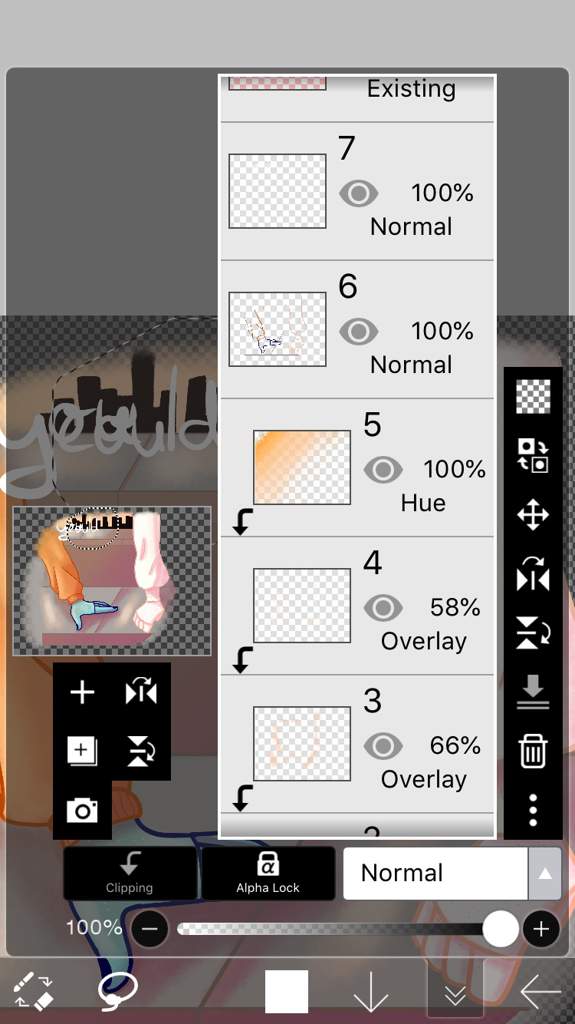Screen dimensions: 575x1024
Task: Select the lasso tool in bottom bar
Action: (x=118, y=990)
